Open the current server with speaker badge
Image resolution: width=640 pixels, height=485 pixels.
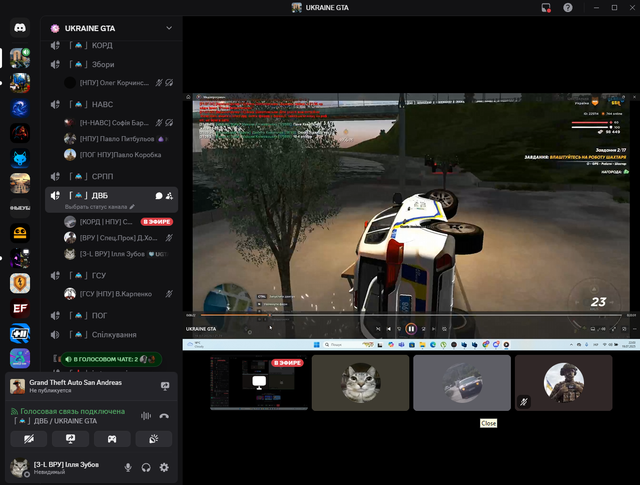[x=20, y=58]
